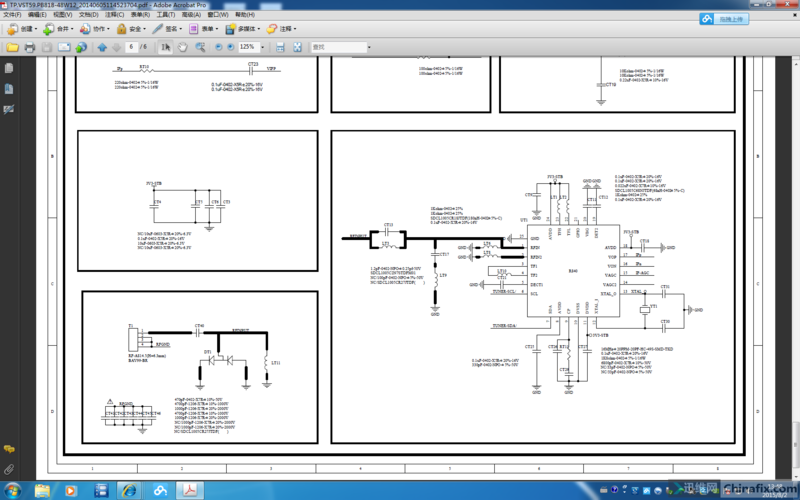Screen dimensions: 800x500
Task: Click the Open file folder icon
Action: click(13, 47)
